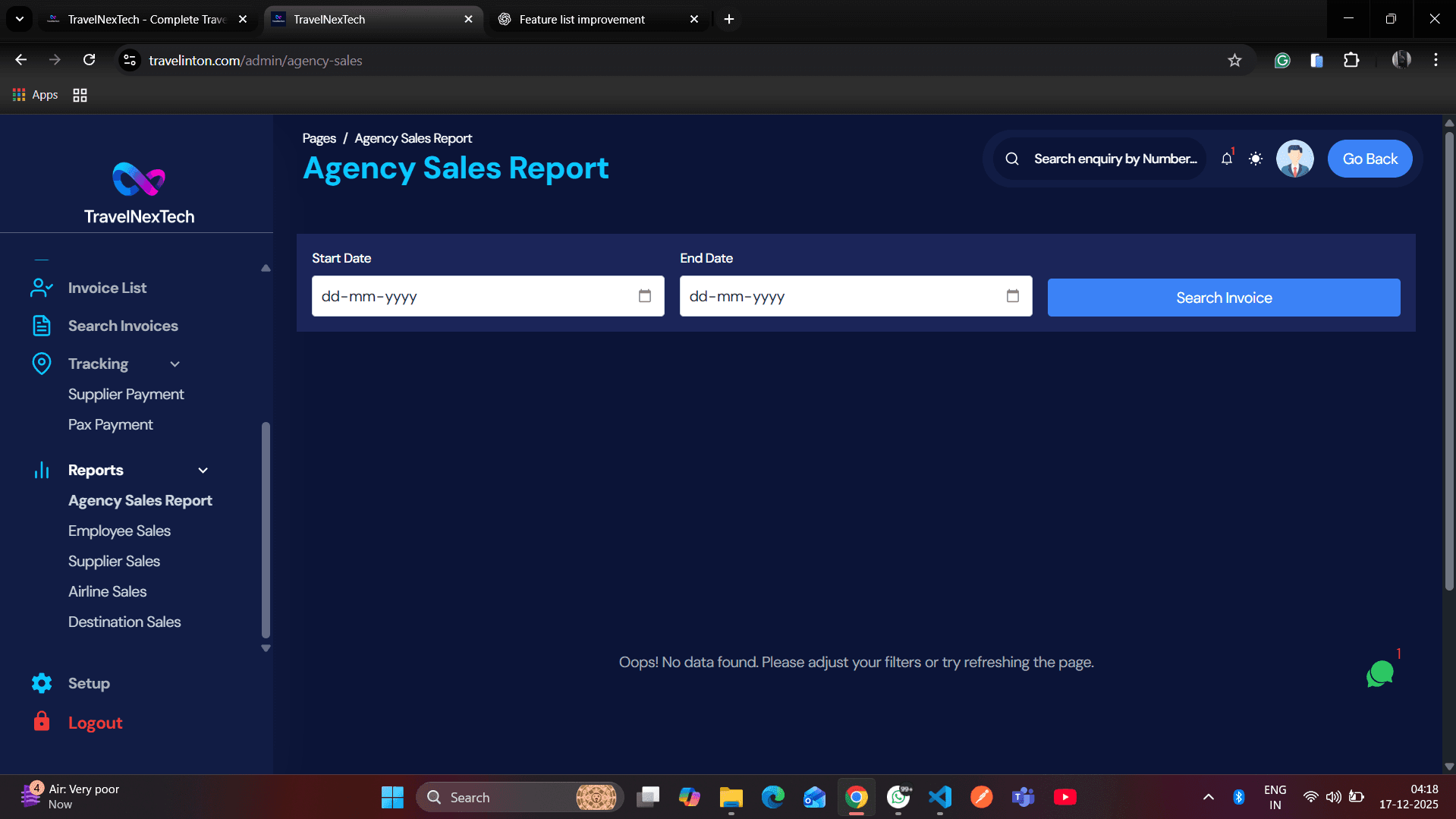Click the Tracking location pin icon
Viewport: 1456px width, 819px height.
point(42,364)
